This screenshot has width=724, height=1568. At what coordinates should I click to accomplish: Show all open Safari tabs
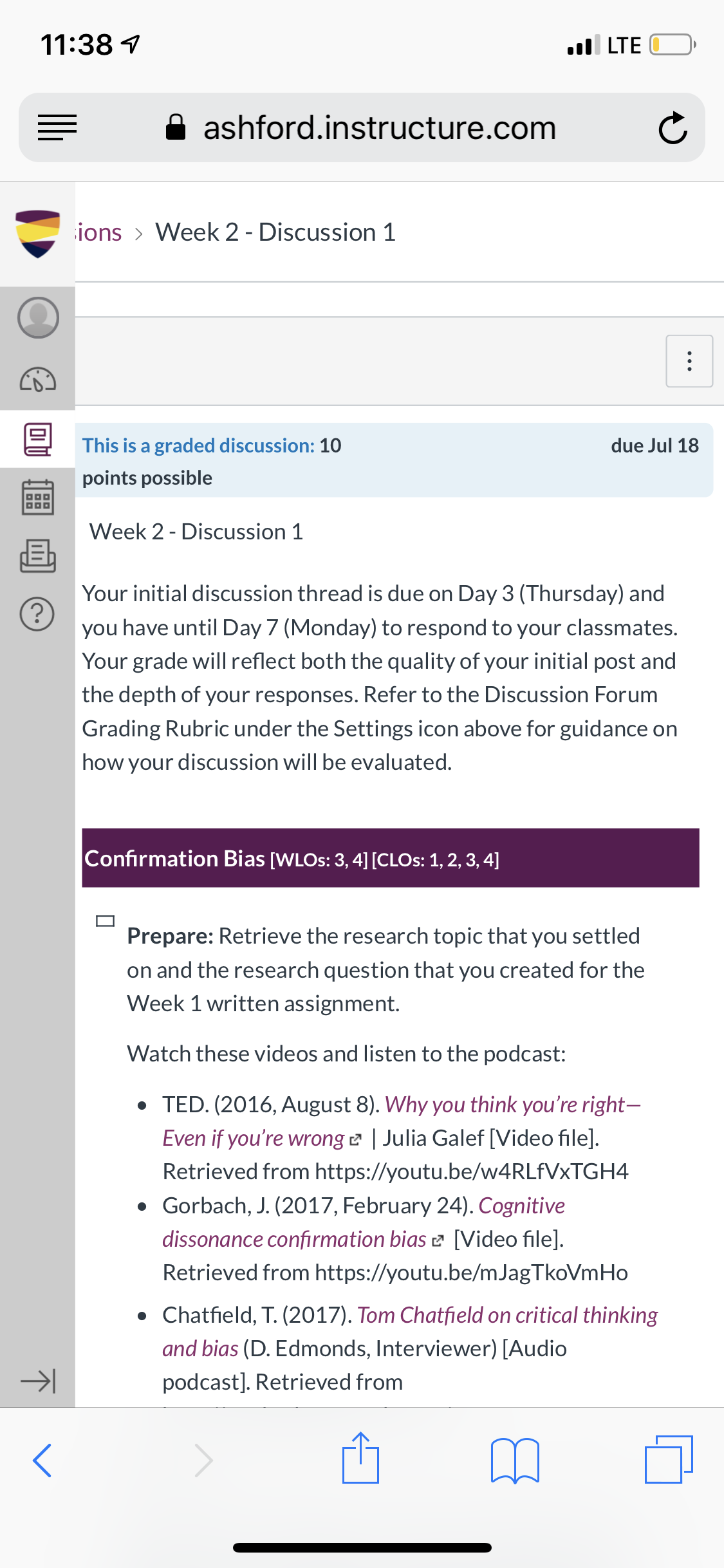[669, 1459]
